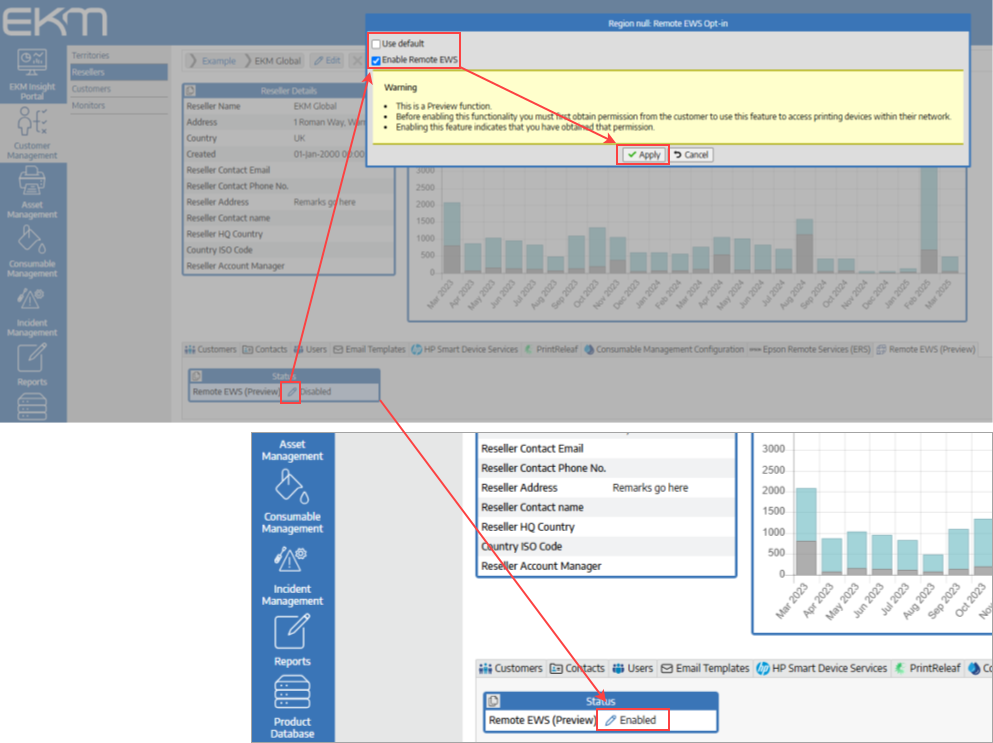Click the pencil icon beside Disabled status
This screenshot has width=993, height=743.
(290, 392)
